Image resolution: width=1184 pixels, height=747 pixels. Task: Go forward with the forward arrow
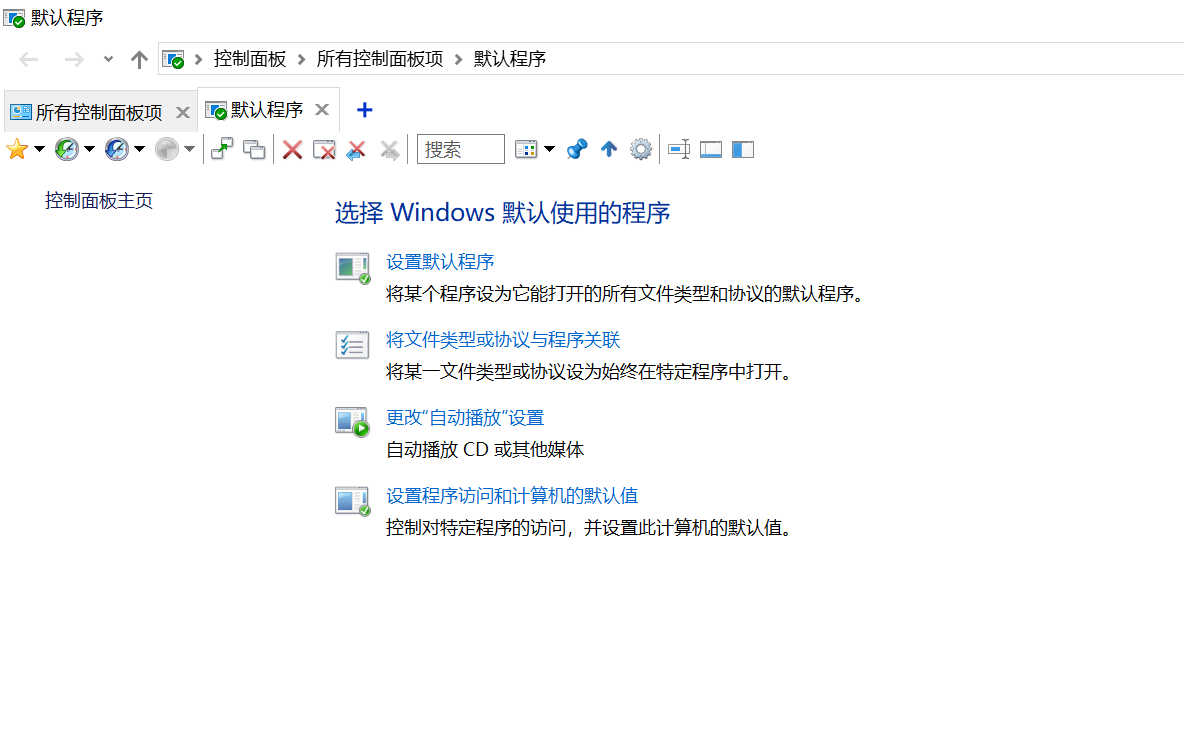[x=74, y=59]
